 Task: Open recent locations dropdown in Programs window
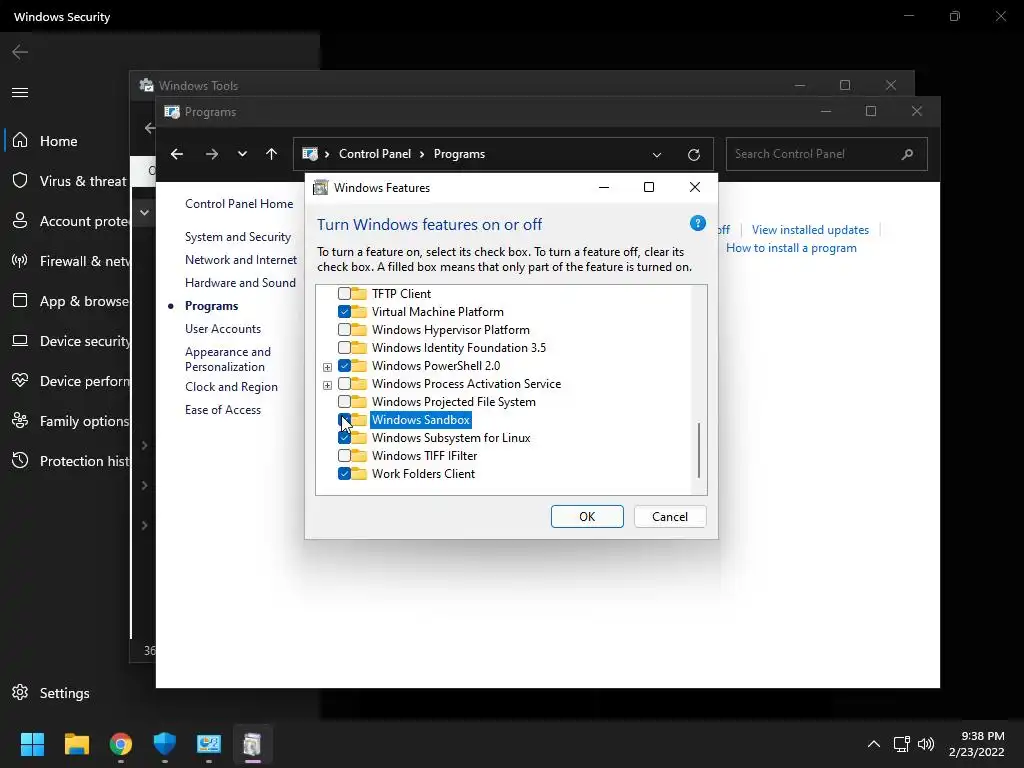[242, 154]
